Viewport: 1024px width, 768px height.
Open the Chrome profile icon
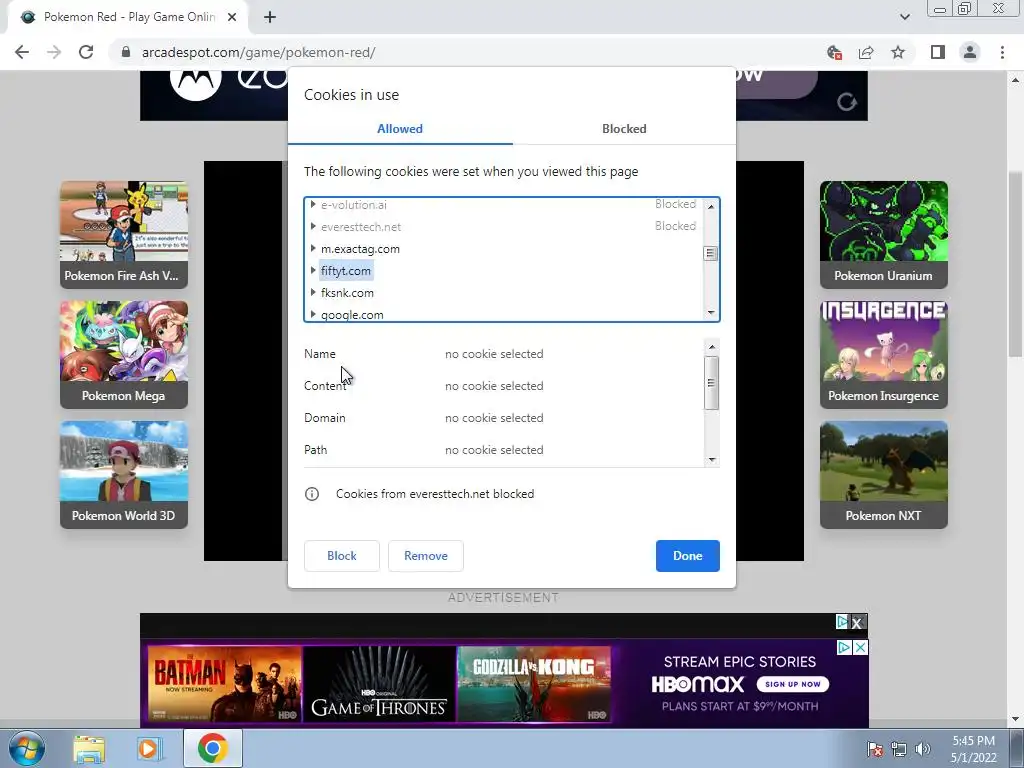pyautogui.click(x=970, y=52)
